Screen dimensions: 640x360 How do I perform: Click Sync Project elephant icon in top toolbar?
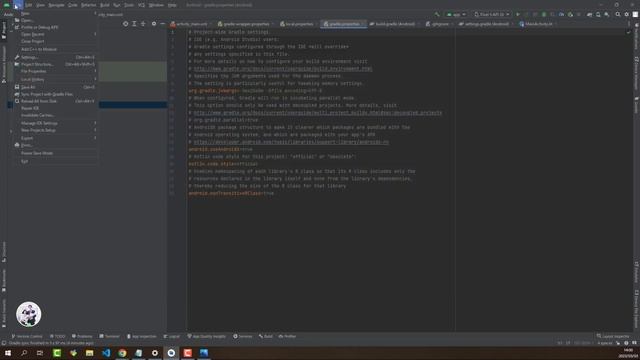pos(589,14)
